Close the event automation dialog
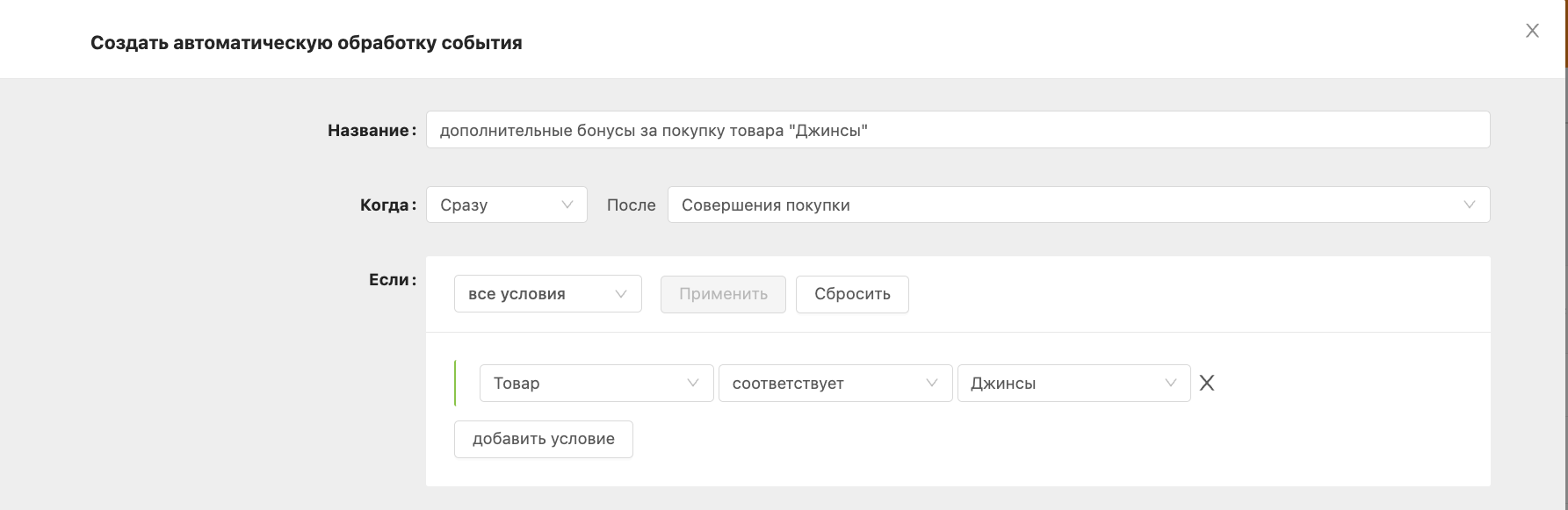Image resolution: width=1568 pixels, height=510 pixels. pos(1532,31)
